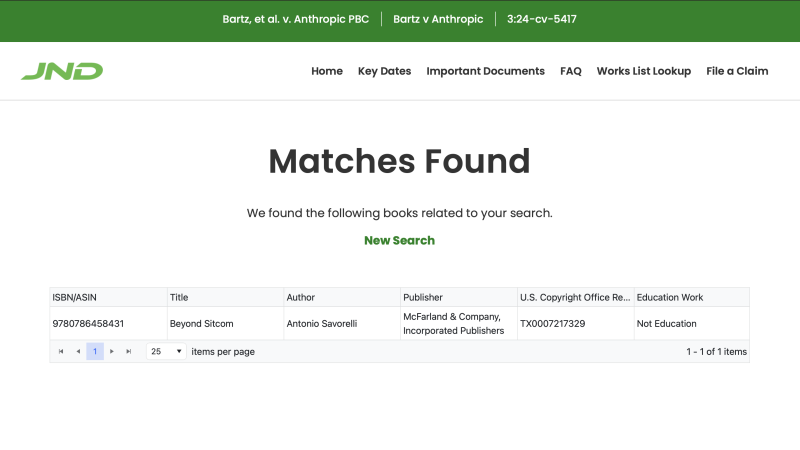Image resolution: width=800 pixels, height=450 pixels.
Task: Sort by Title column header
Action: [x=225, y=297]
